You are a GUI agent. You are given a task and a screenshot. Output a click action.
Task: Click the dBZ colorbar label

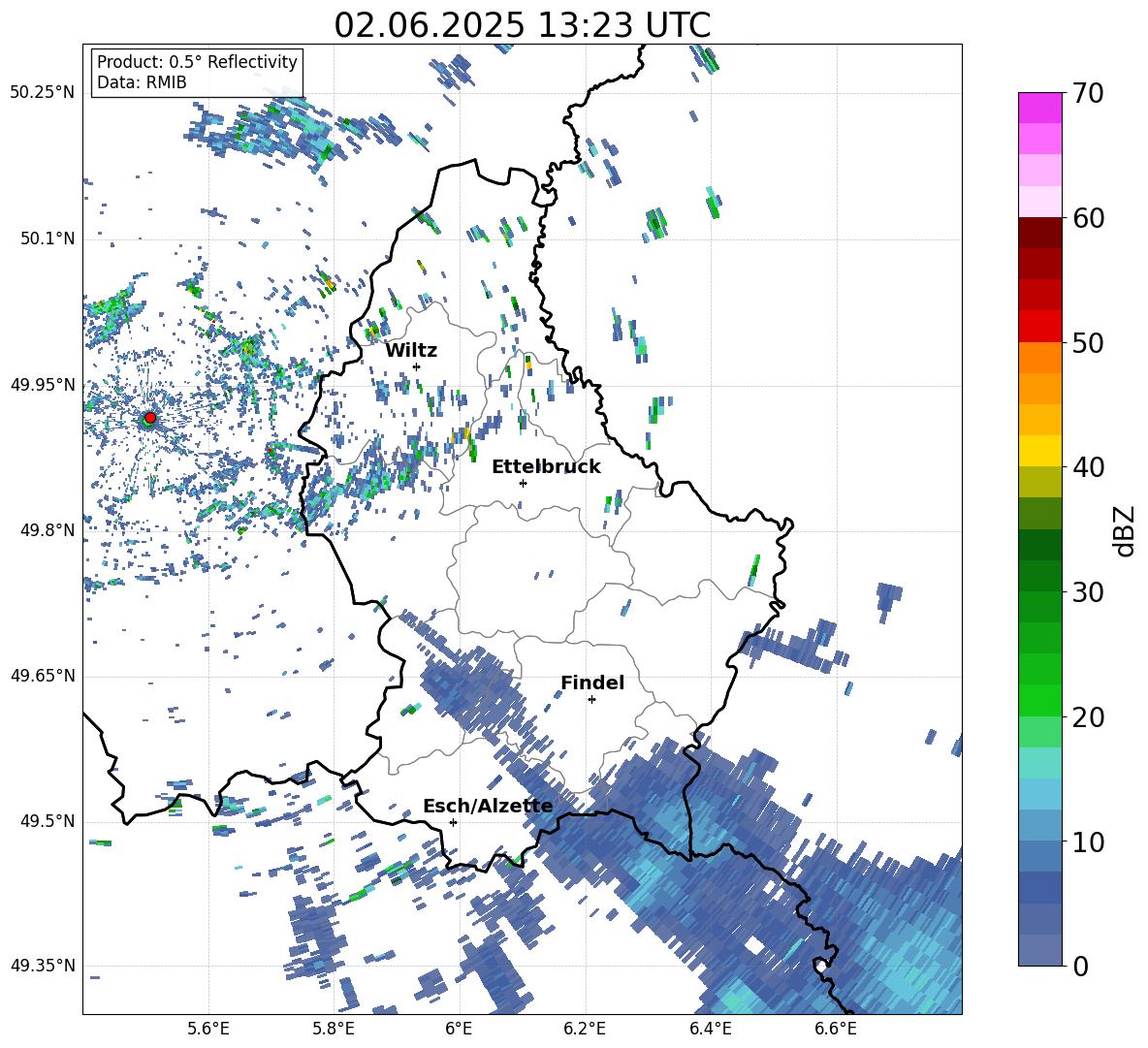coord(1126,530)
